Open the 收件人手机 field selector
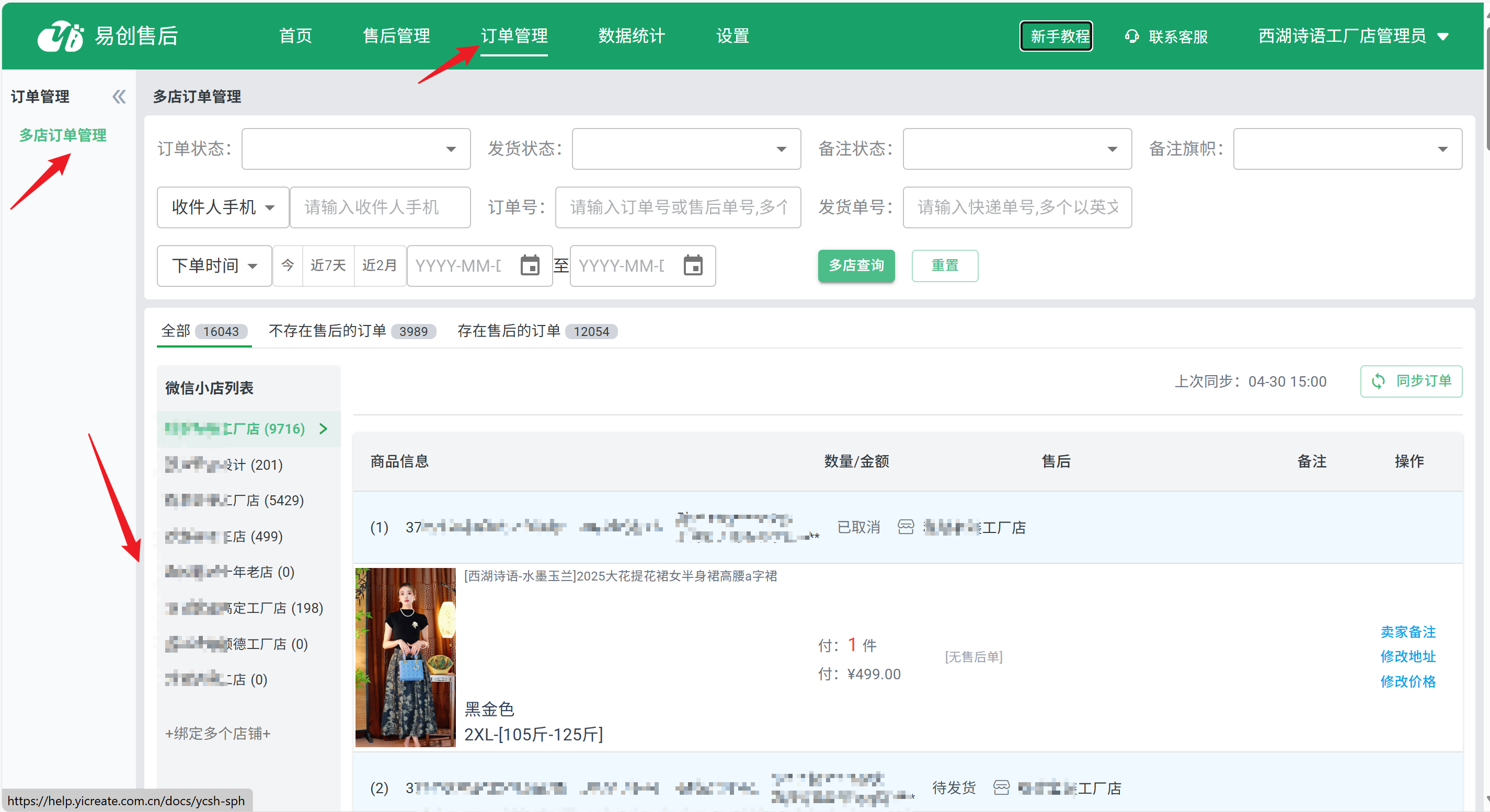Viewport: 1490px width, 812px height. (223, 207)
